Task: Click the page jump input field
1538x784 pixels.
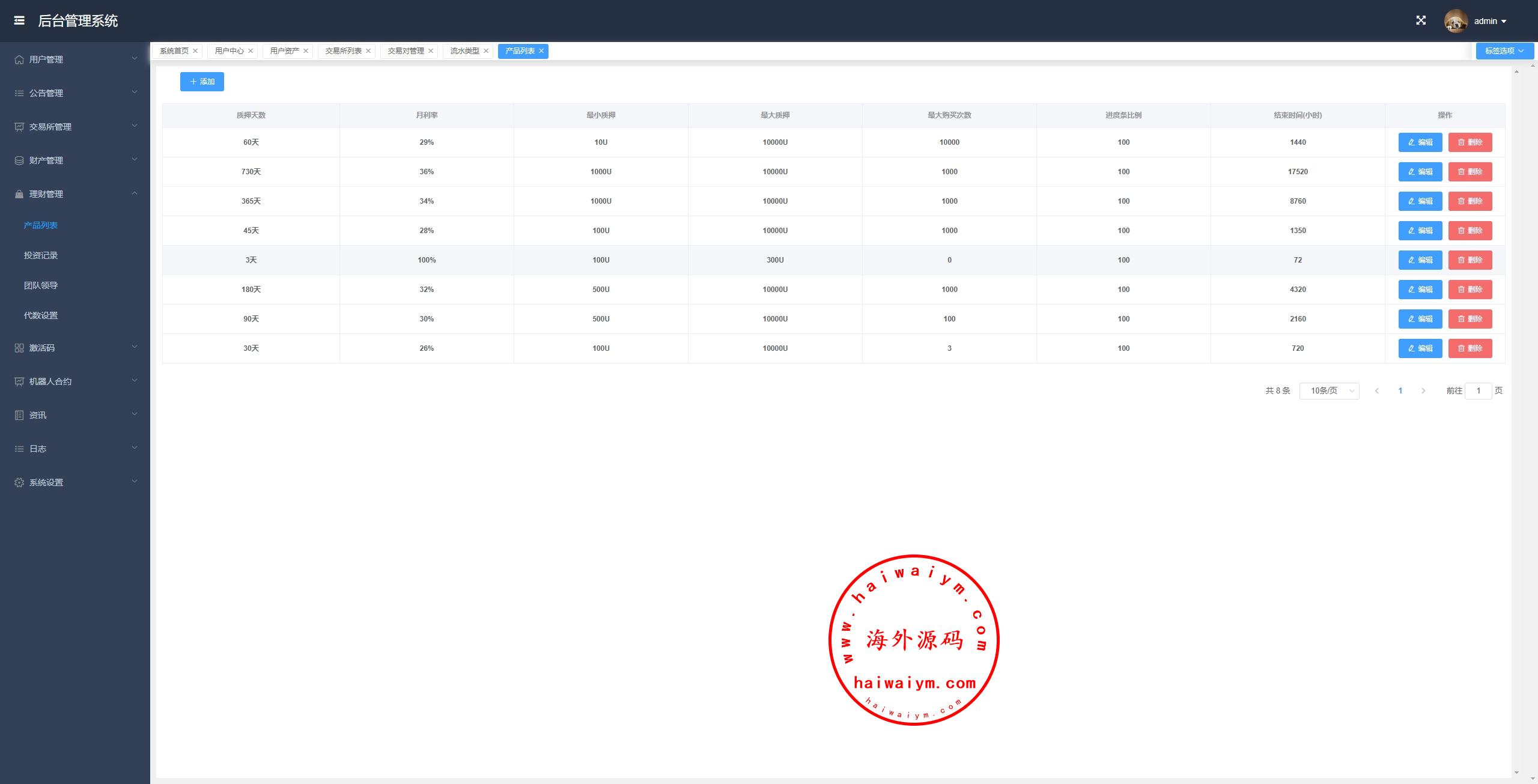Action: [x=1478, y=390]
